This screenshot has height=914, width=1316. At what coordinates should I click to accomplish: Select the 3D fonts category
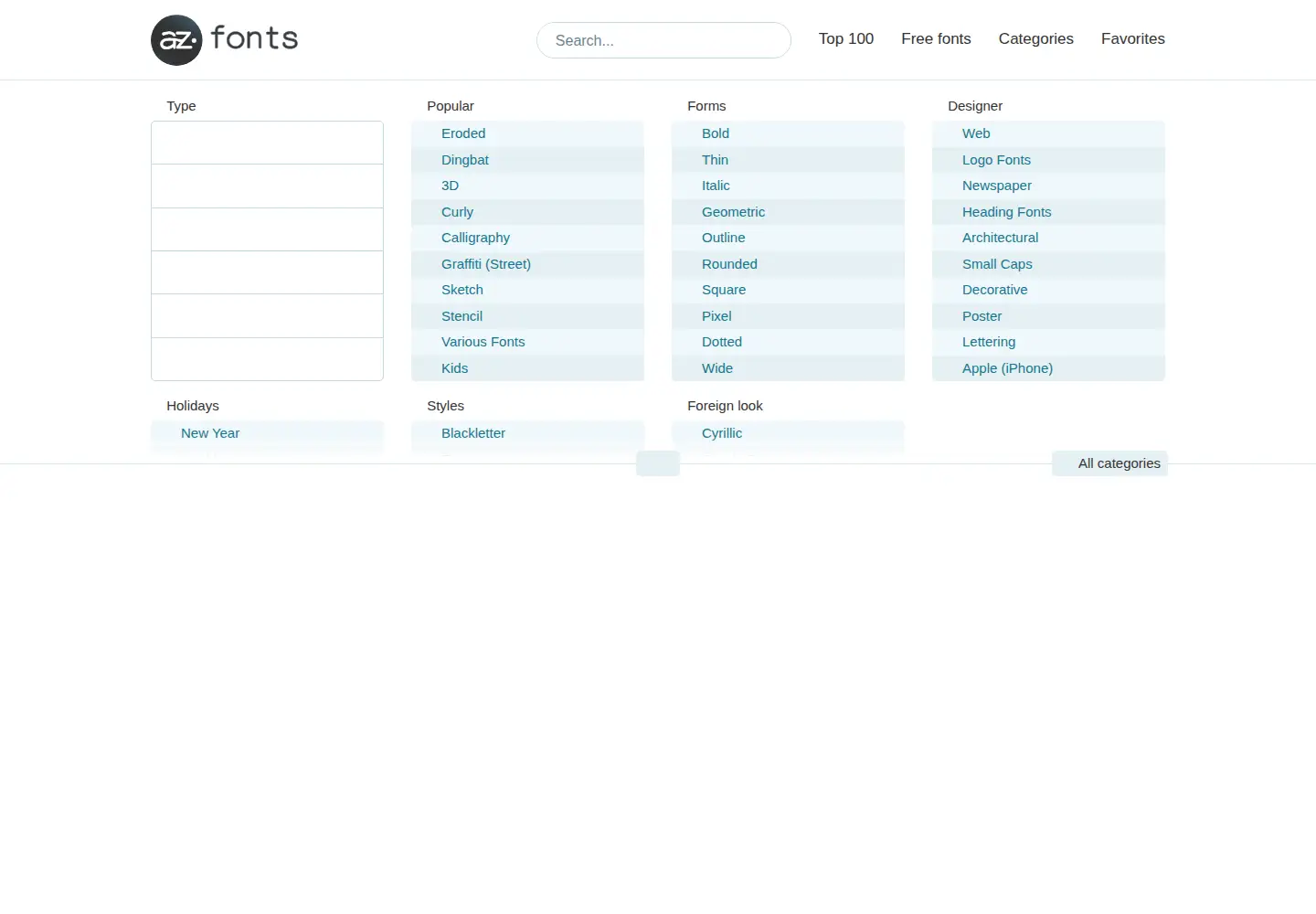[x=527, y=186]
